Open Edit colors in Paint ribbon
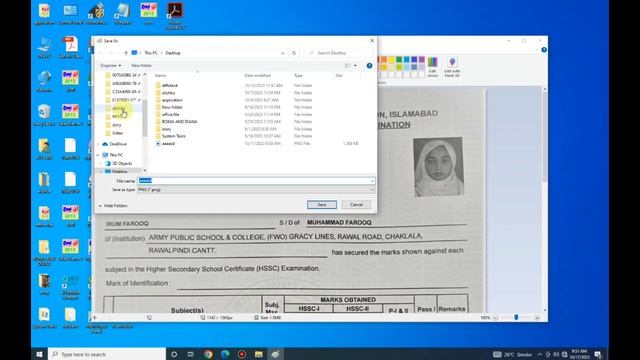 pyautogui.click(x=433, y=67)
